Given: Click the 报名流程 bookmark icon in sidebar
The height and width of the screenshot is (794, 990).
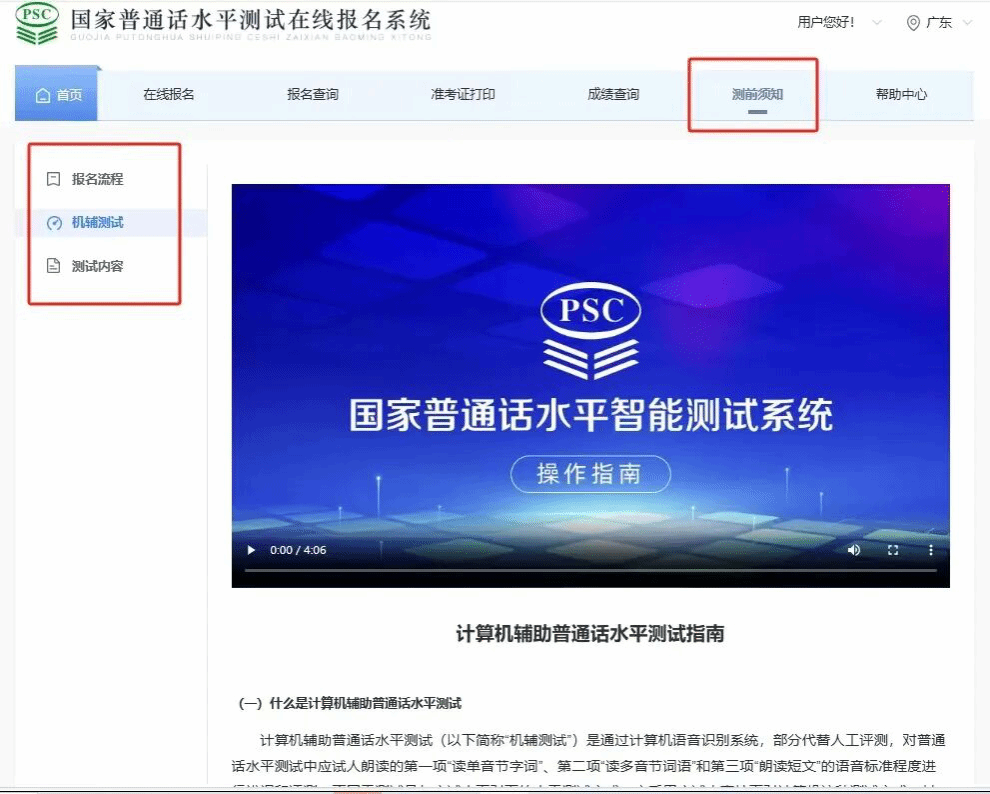Looking at the screenshot, I should coord(53,179).
